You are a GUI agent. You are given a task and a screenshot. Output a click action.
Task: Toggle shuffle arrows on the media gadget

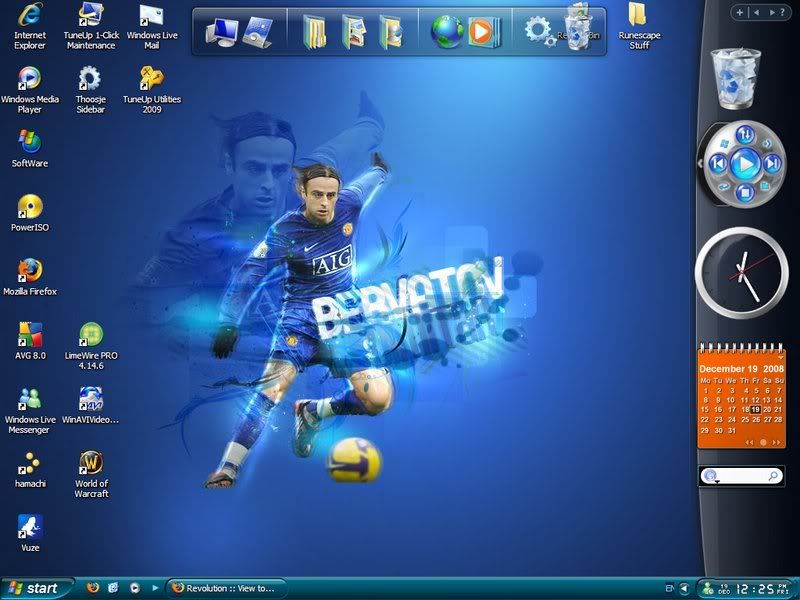pos(767,144)
